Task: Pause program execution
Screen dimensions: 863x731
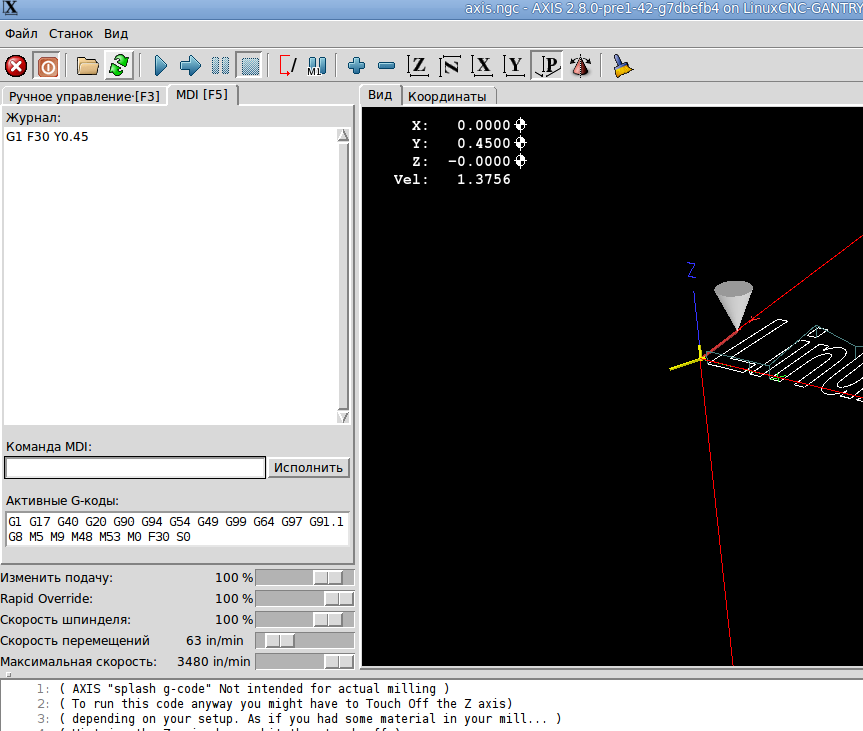Action: point(220,66)
